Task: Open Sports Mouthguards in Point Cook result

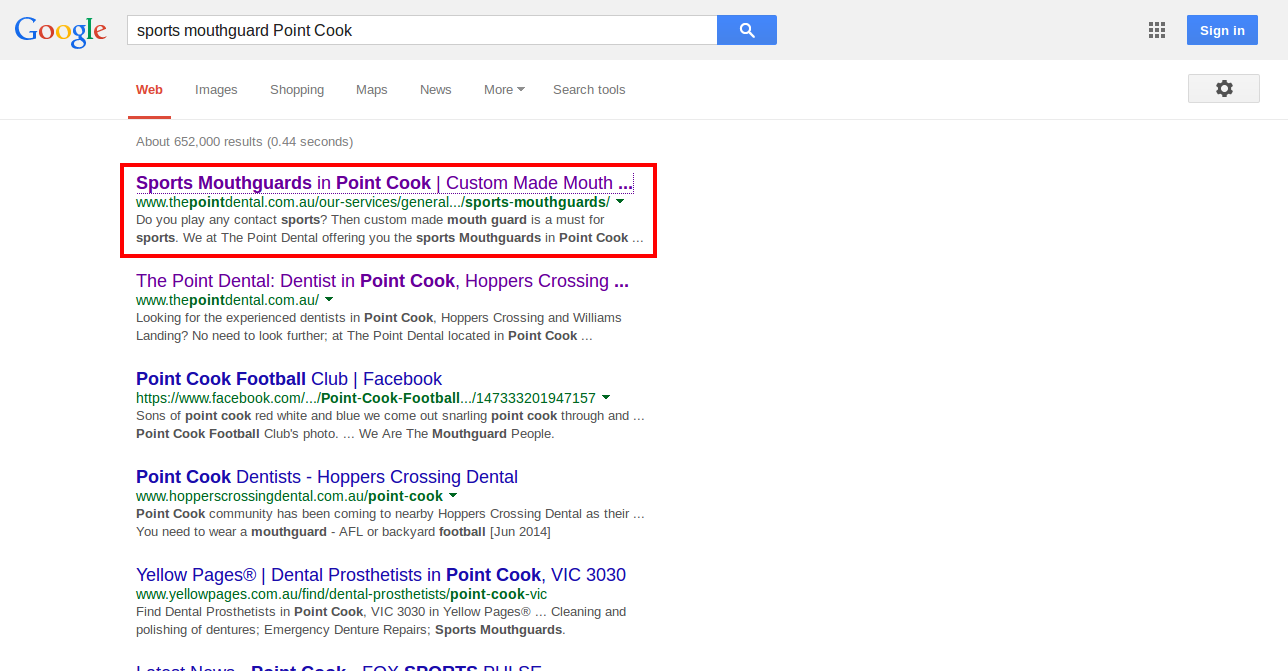Action: (x=384, y=183)
